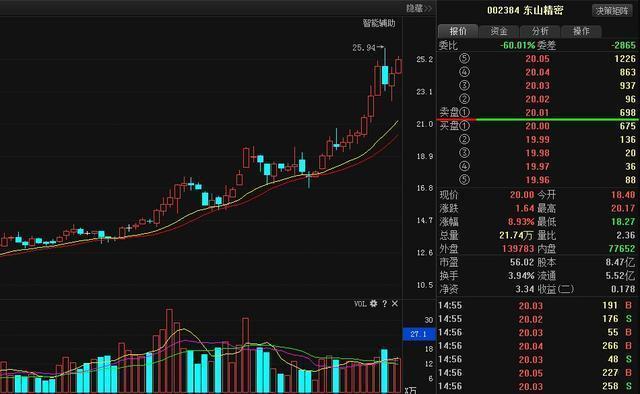Switch to the 报价 tab
This screenshot has width=640, height=394.
pyautogui.click(x=458, y=31)
